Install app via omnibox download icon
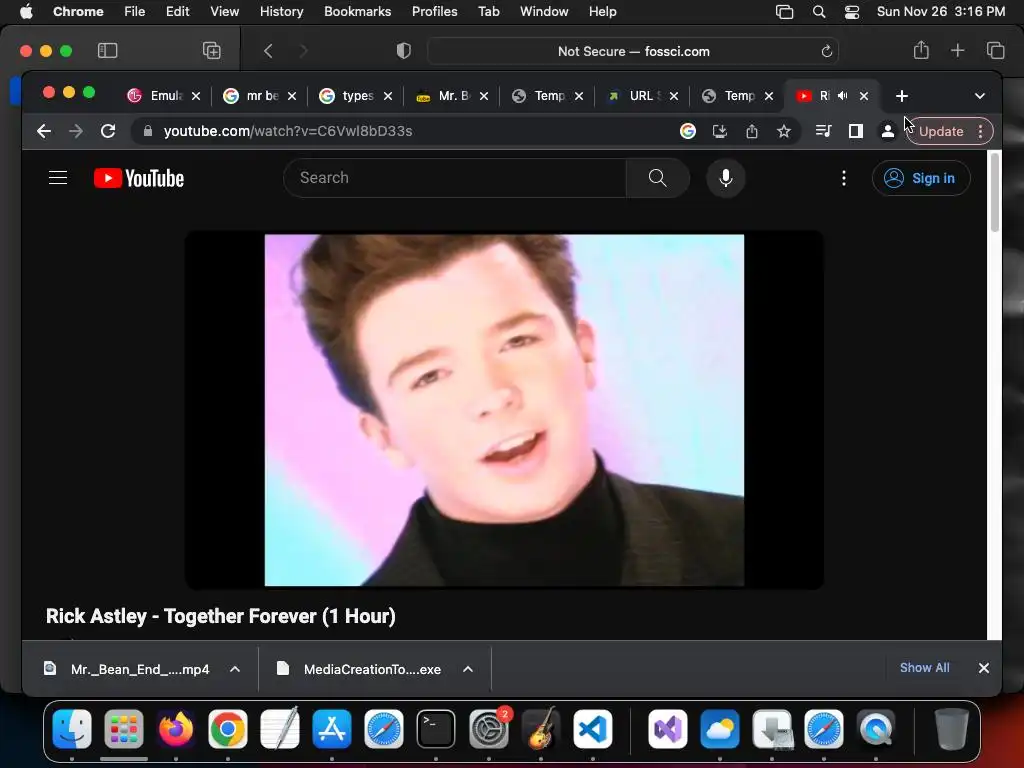The image size is (1024, 768). coord(720,131)
